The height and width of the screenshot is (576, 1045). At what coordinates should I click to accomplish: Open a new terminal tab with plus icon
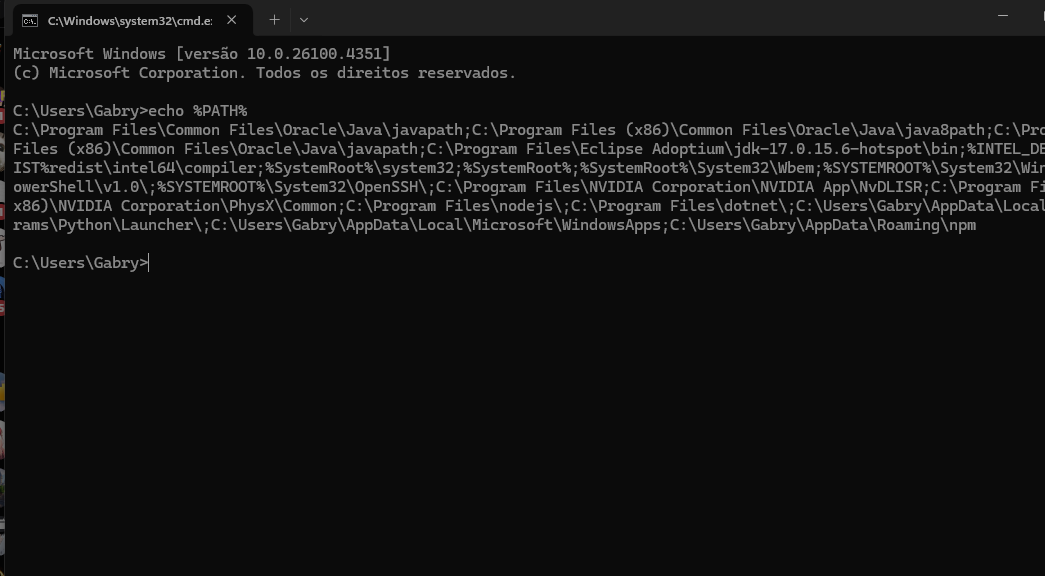pos(274,20)
